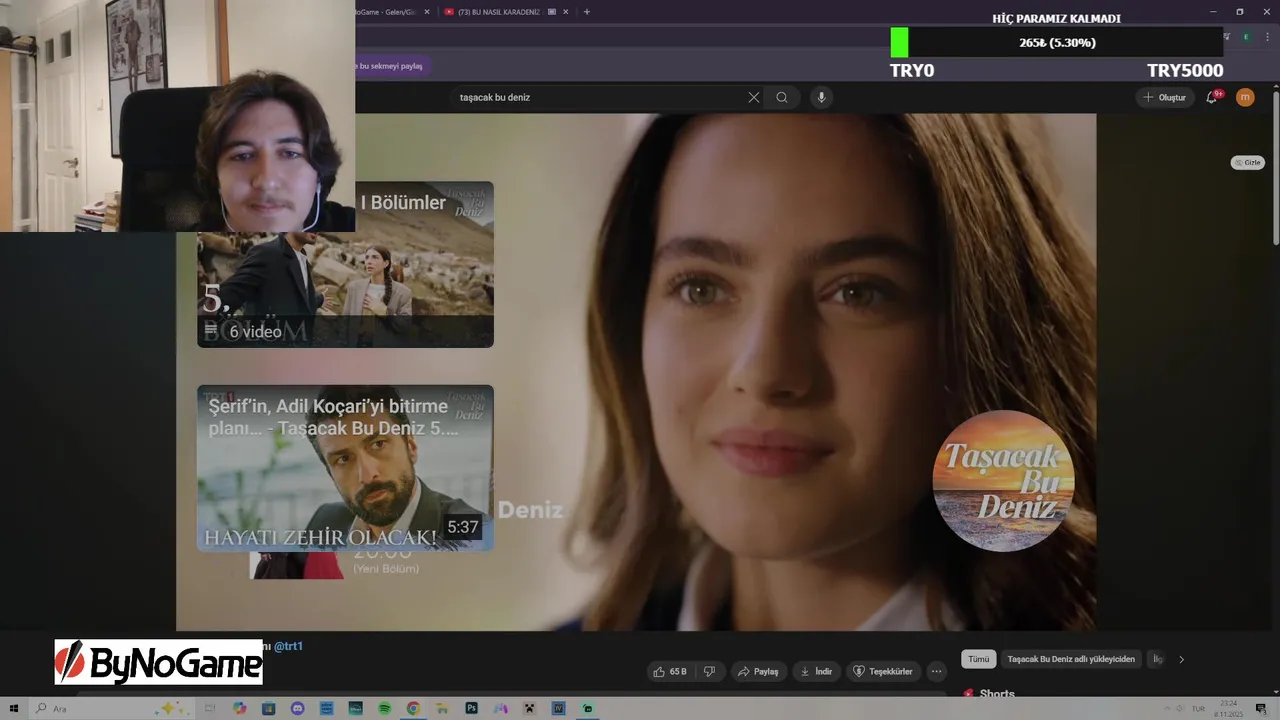Open Photoshop from the taskbar
Screen dimensions: 1280x720
click(x=471, y=708)
